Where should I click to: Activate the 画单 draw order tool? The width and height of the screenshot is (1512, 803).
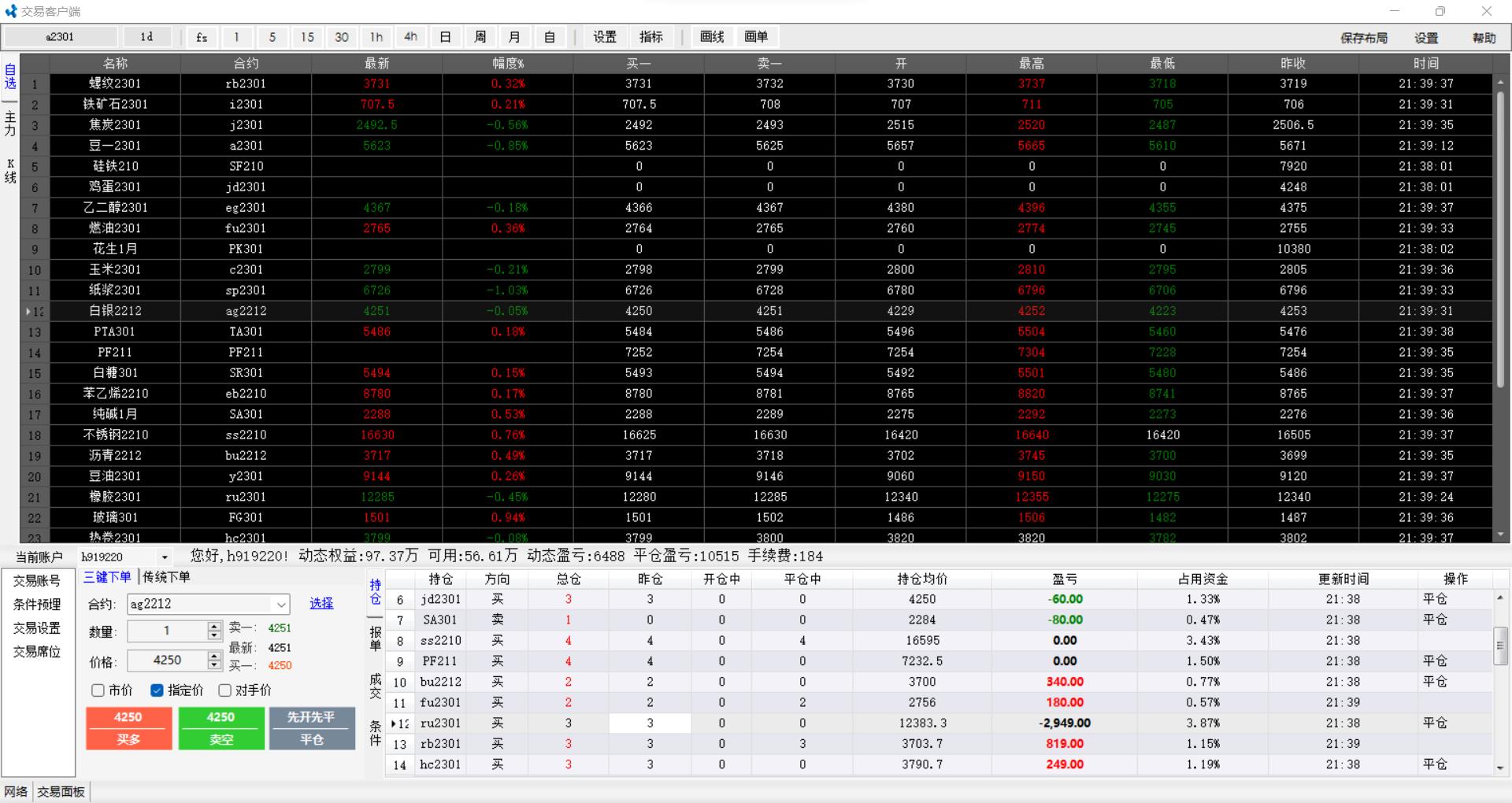click(x=756, y=37)
